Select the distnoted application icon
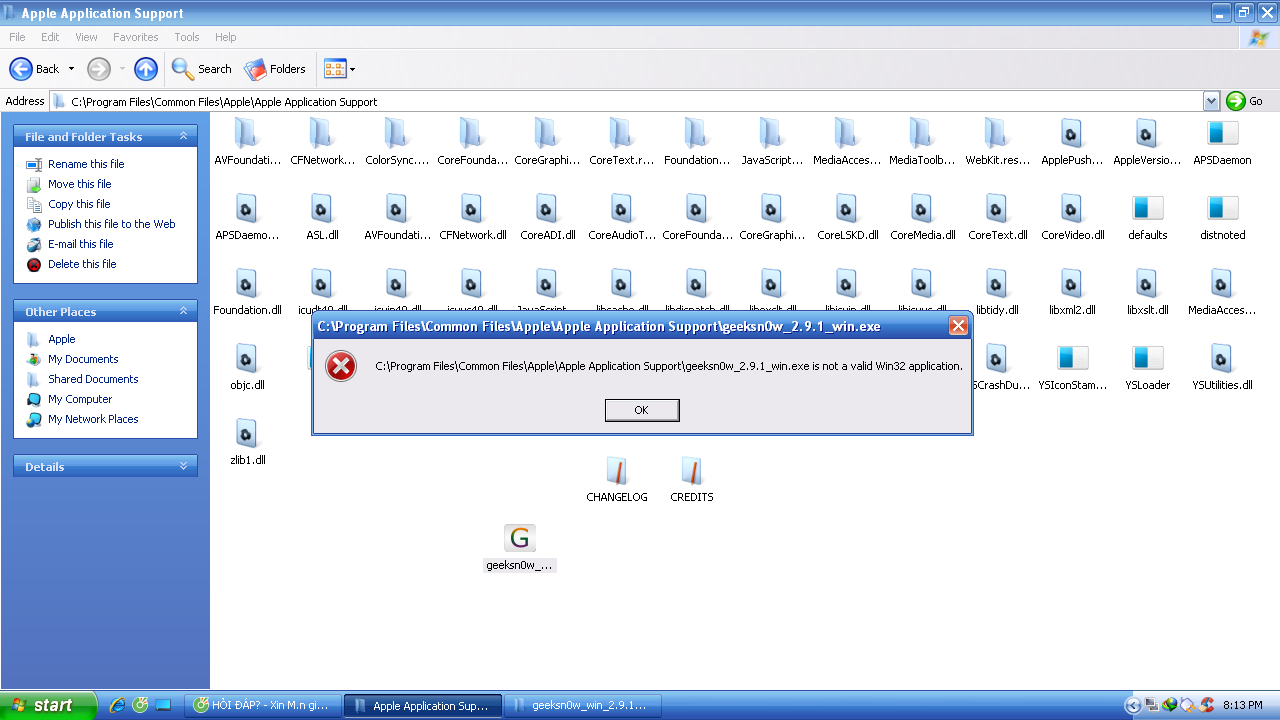 coord(1222,208)
